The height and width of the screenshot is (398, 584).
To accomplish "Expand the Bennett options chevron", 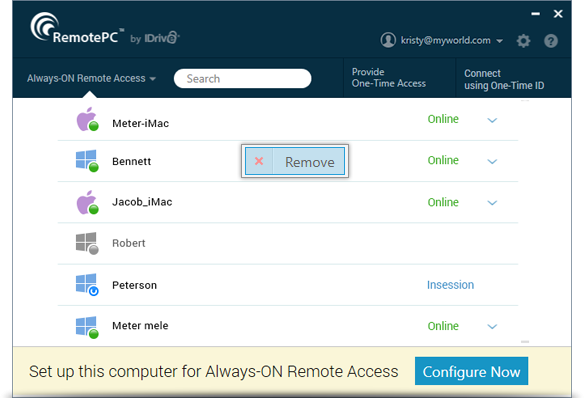I will point(492,162).
